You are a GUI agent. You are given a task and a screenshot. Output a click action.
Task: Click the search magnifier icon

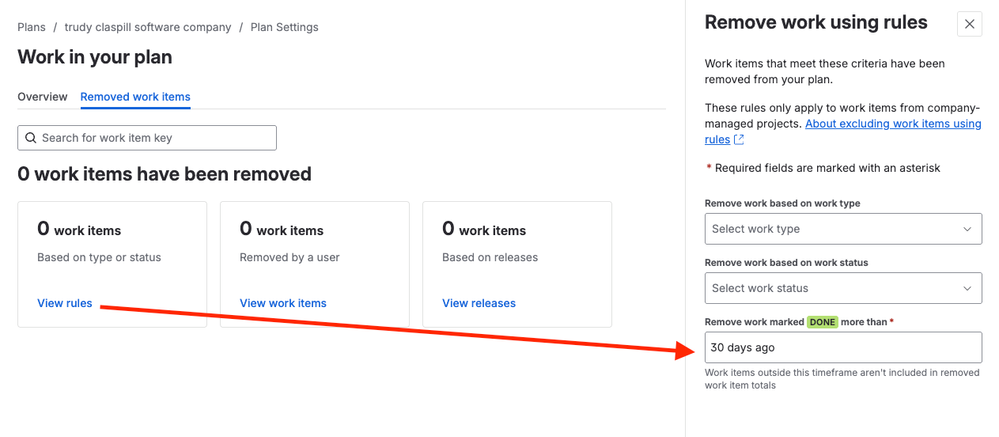click(31, 138)
